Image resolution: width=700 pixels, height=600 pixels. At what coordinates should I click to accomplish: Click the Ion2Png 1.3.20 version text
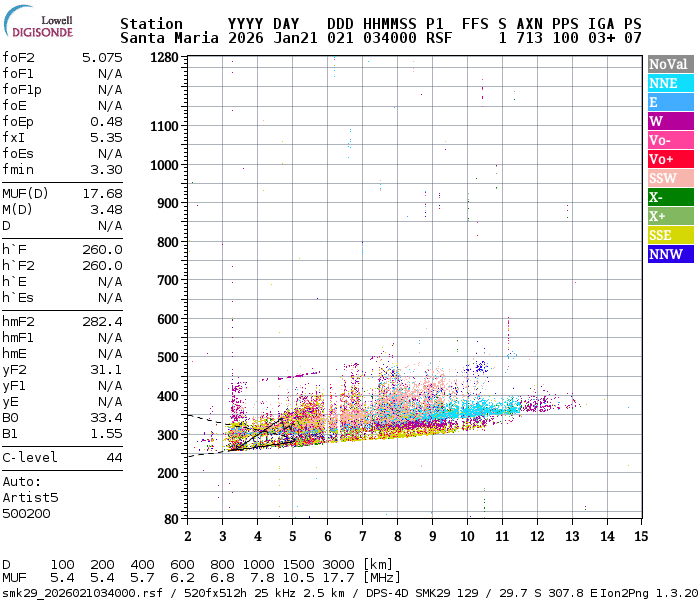coord(650,593)
